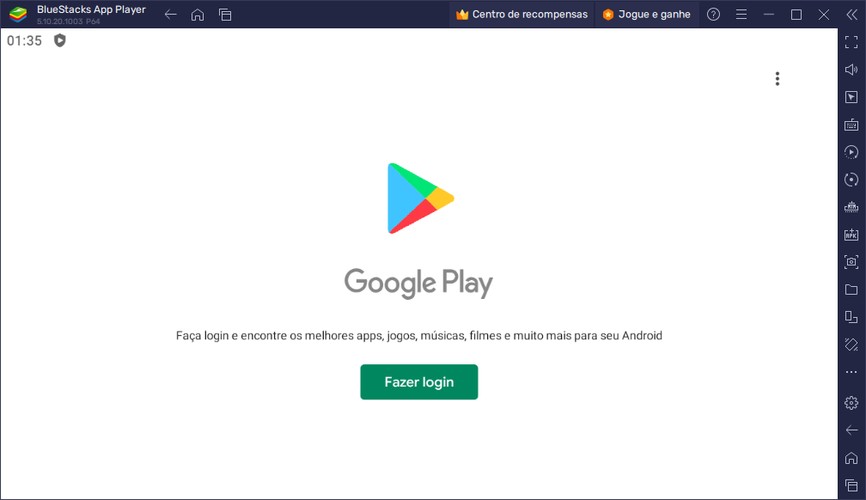This screenshot has width=866, height=500.
Task: Open the three-dot overflow menu in Google Play
Action: point(777,79)
